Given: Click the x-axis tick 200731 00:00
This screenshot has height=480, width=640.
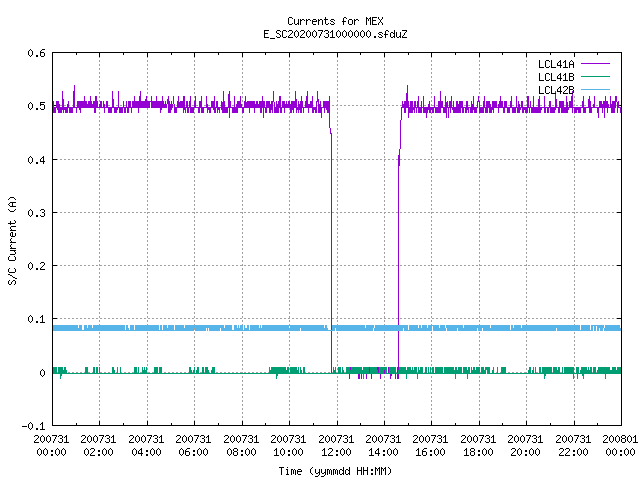Looking at the screenshot, I should [51, 446].
